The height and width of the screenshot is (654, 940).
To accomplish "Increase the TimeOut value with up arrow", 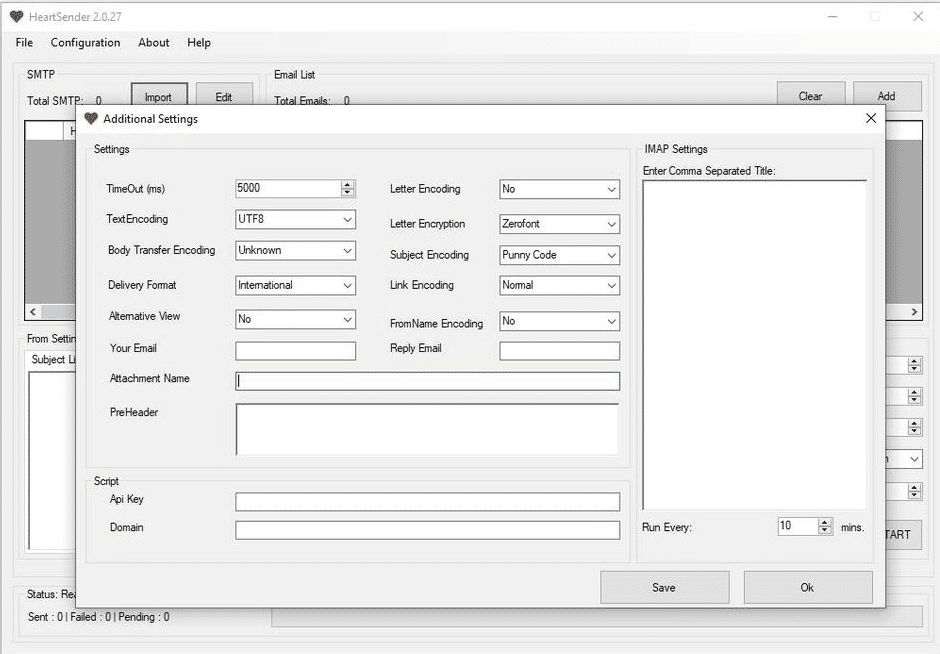I will pos(348,185).
